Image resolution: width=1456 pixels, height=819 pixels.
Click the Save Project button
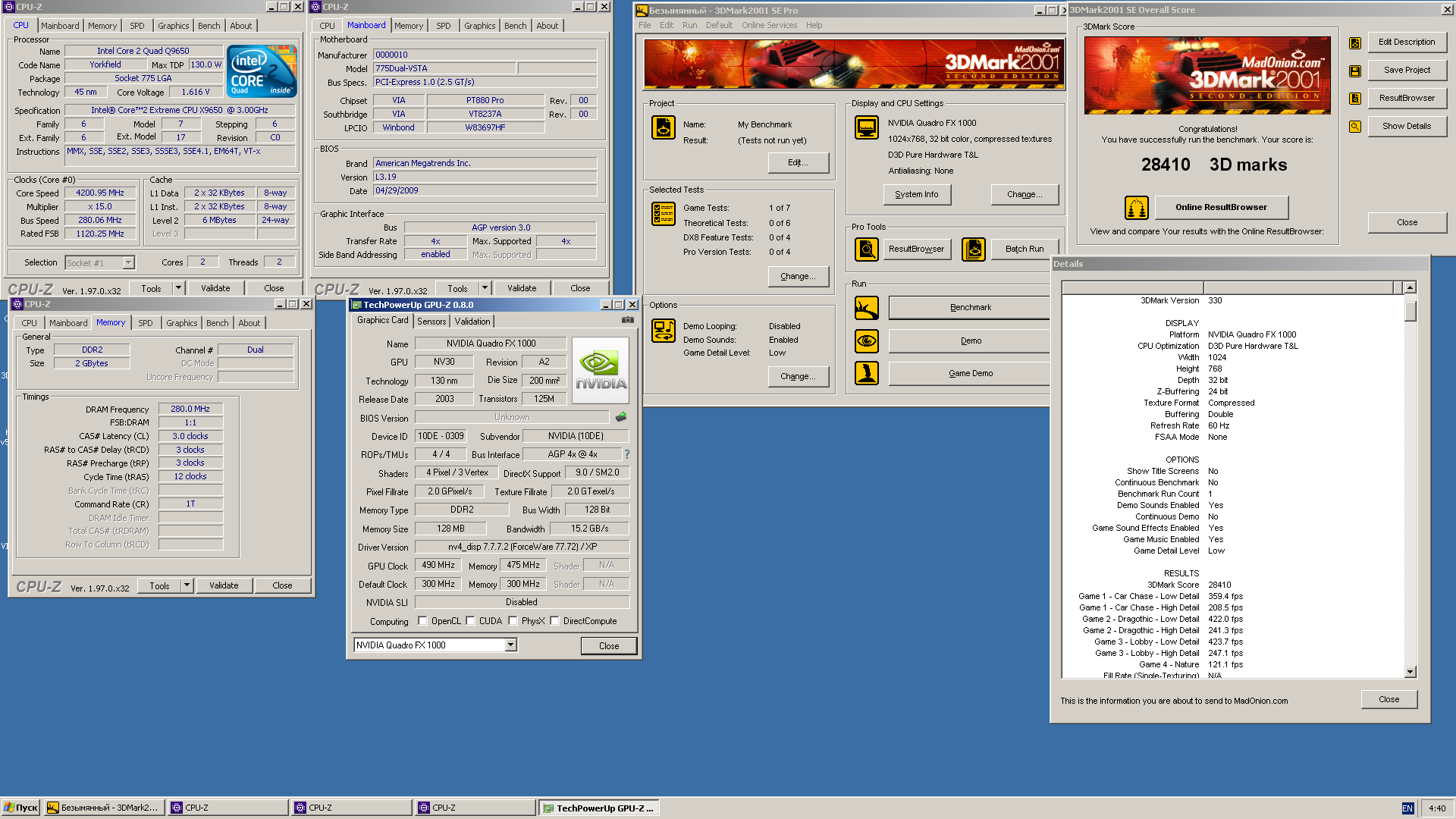(x=1407, y=71)
